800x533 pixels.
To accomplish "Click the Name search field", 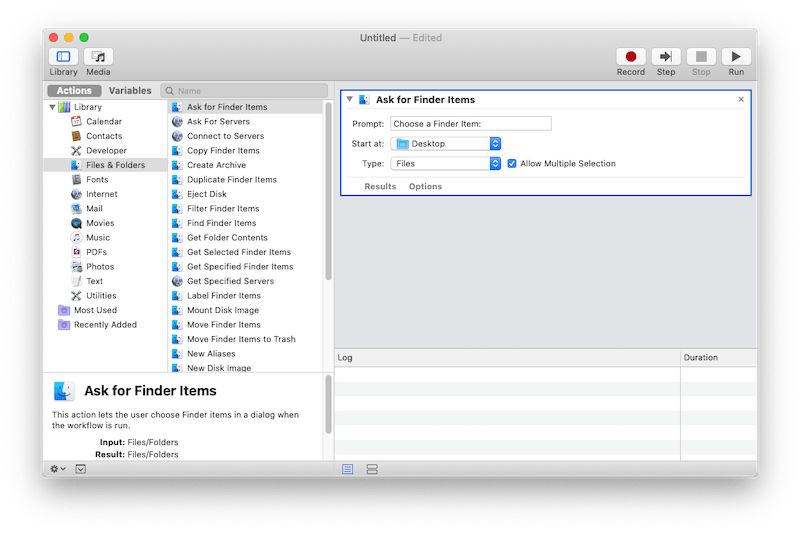I will [x=244, y=91].
